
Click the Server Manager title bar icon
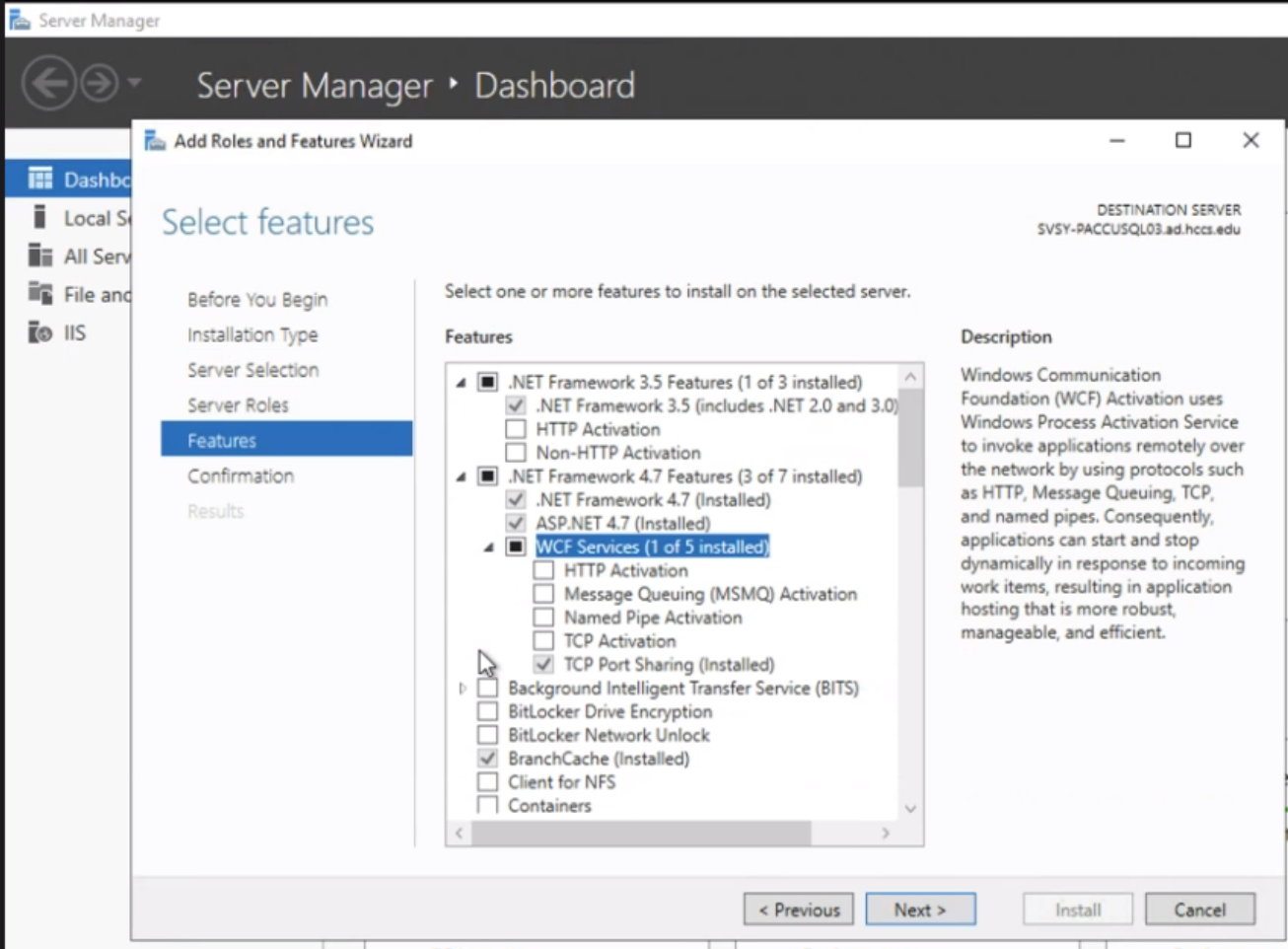coord(20,20)
